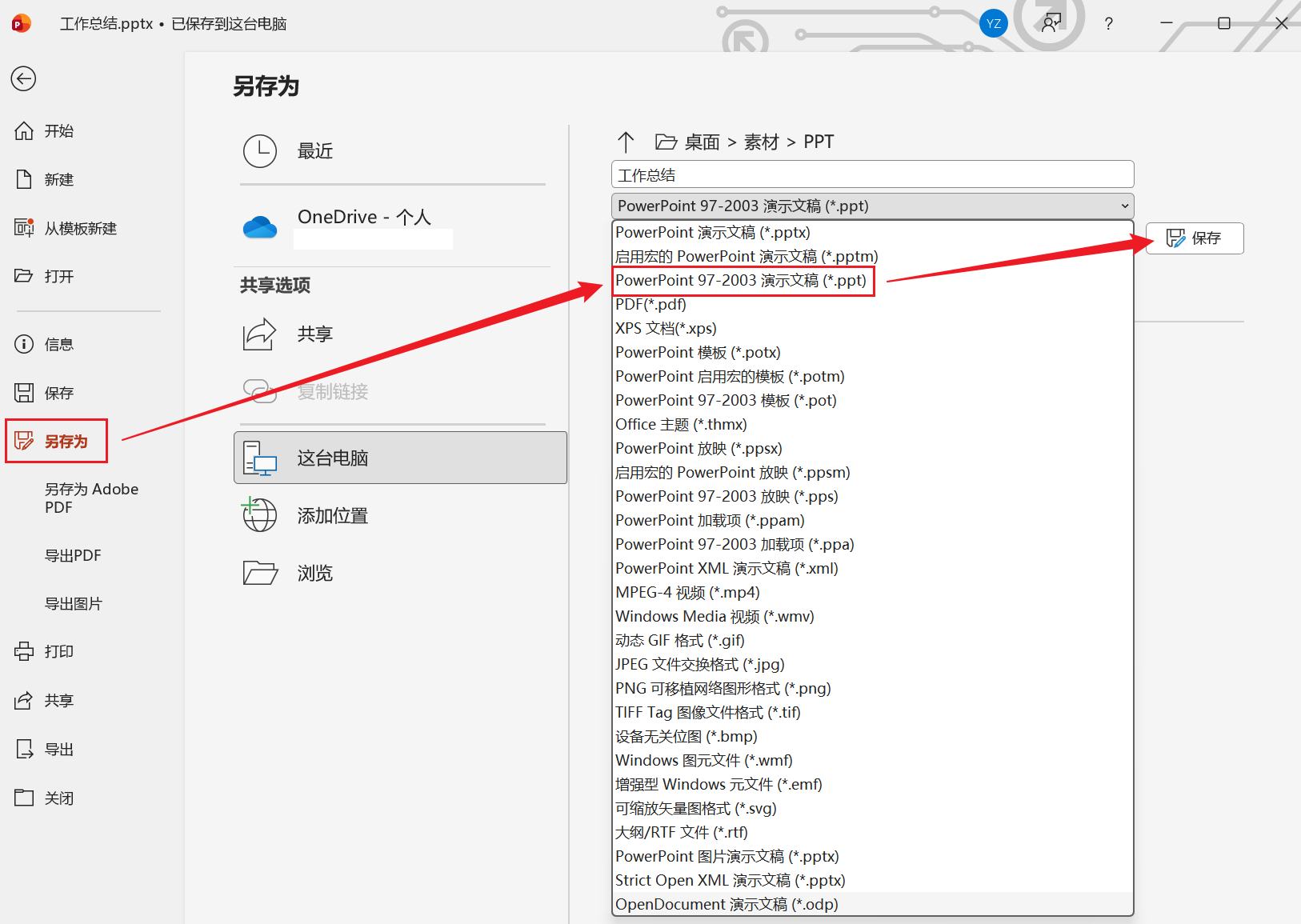Choose 这台电脑 as save location
This screenshot has width=1301, height=924.
coord(400,458)
